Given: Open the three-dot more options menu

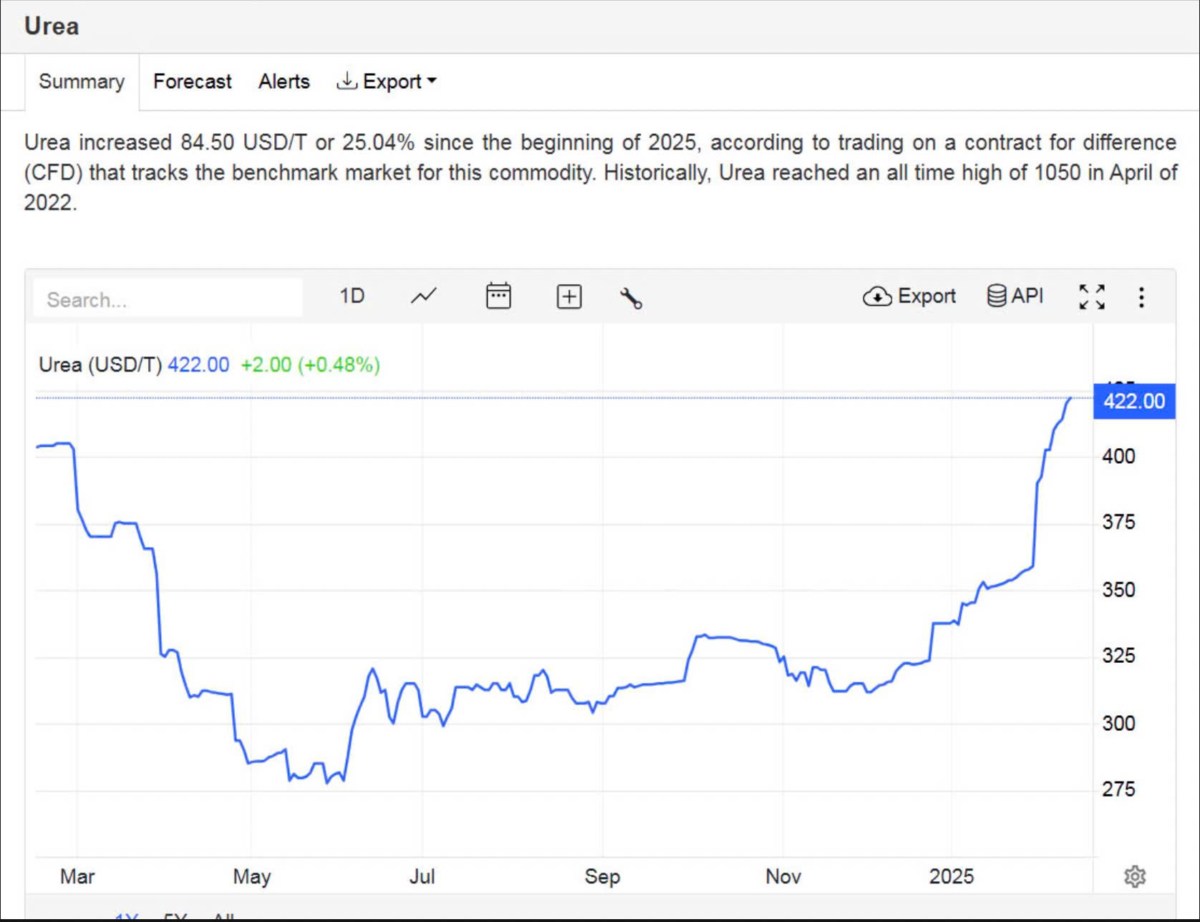Looking at the screenshot, I should pos(1141,297).
